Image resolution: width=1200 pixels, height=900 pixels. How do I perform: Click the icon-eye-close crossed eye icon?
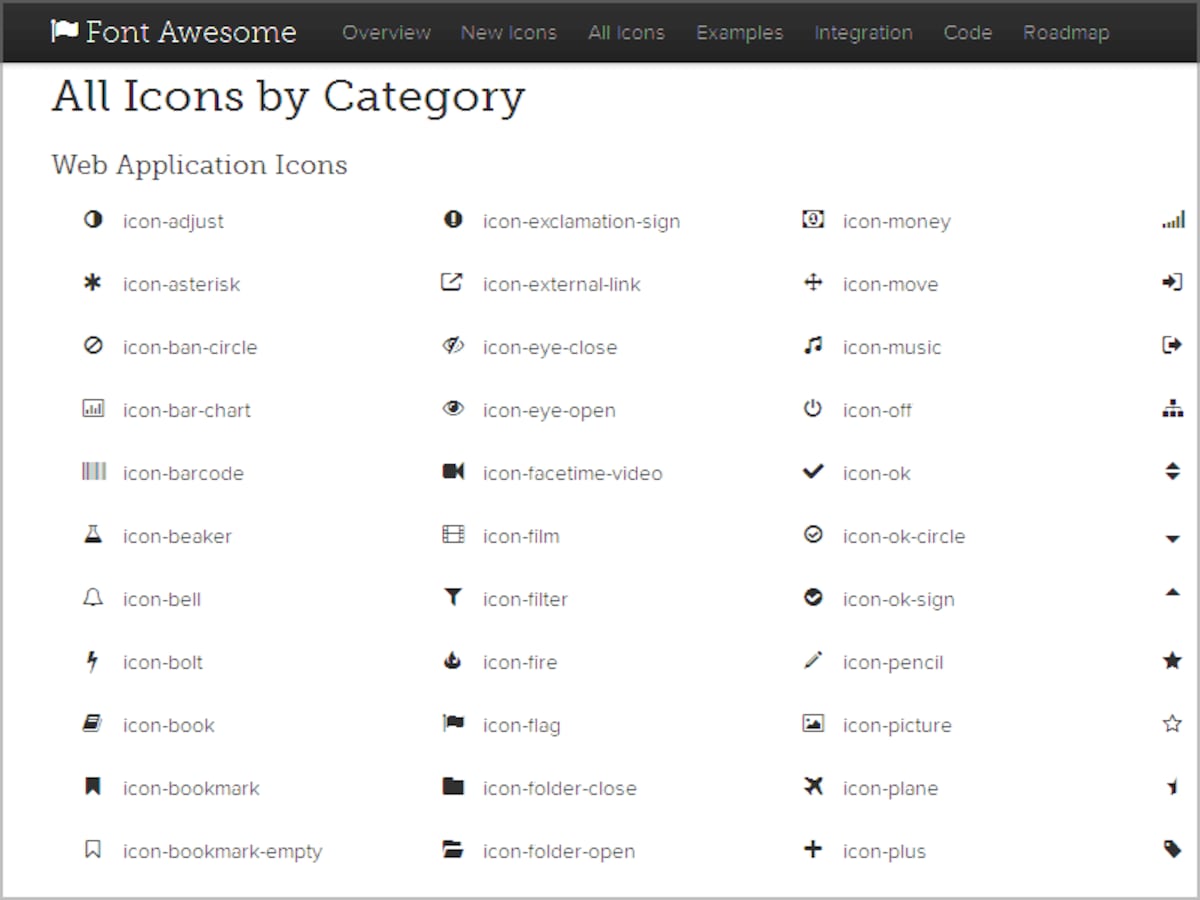coord(453,346)
